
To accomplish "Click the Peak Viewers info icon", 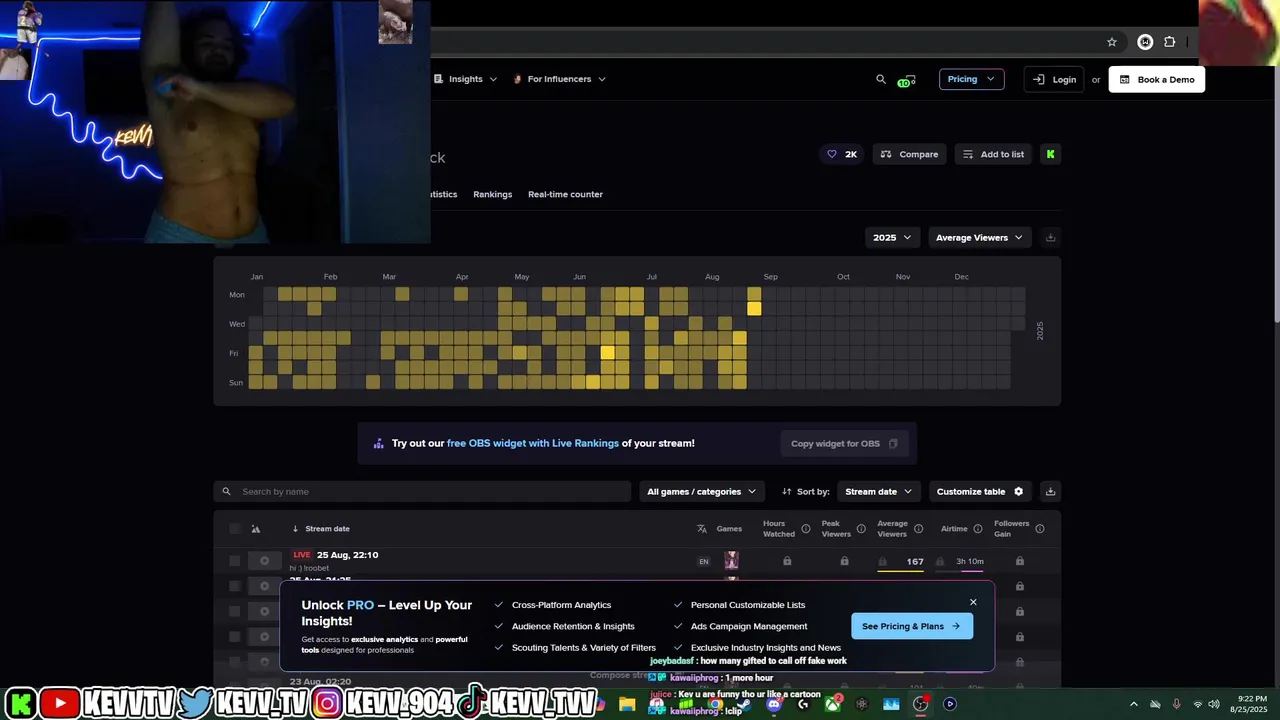I will (860, 529).
